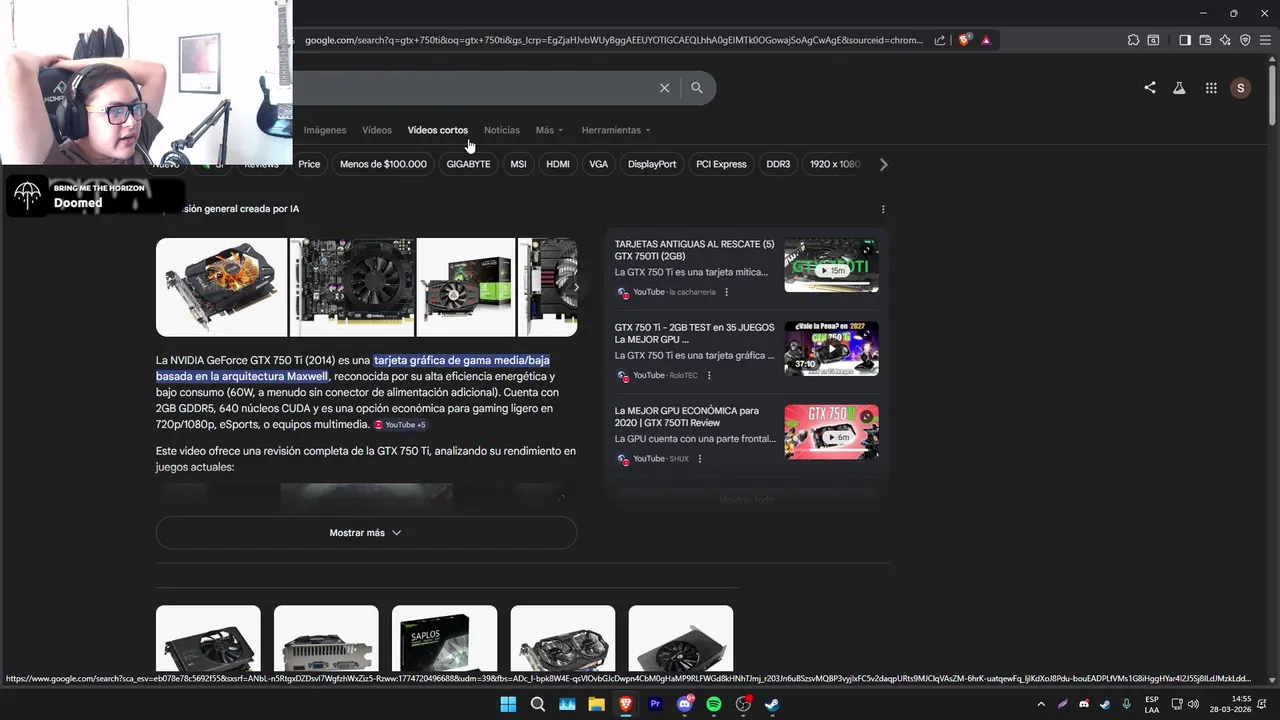Click the share page icon in address bar
This screenshot has height=720, width=1280.
point(940,40)
